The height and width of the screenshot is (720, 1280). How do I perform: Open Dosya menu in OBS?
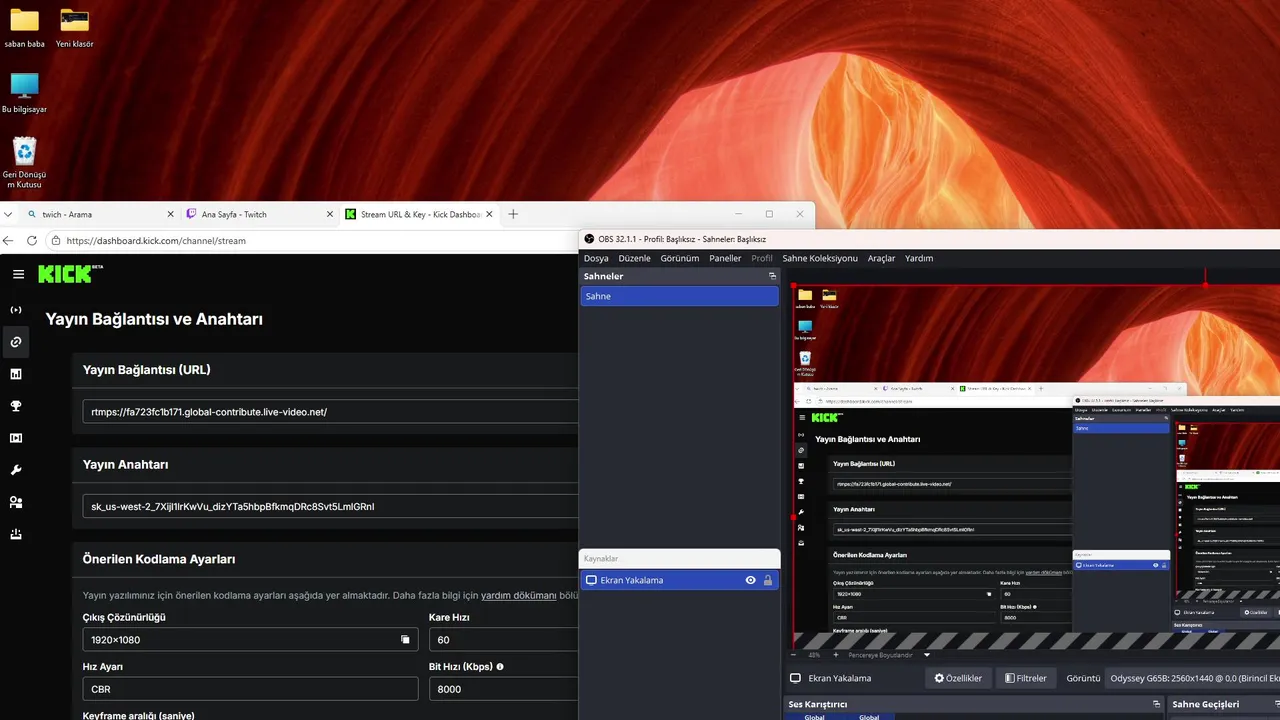pos(596,258)
